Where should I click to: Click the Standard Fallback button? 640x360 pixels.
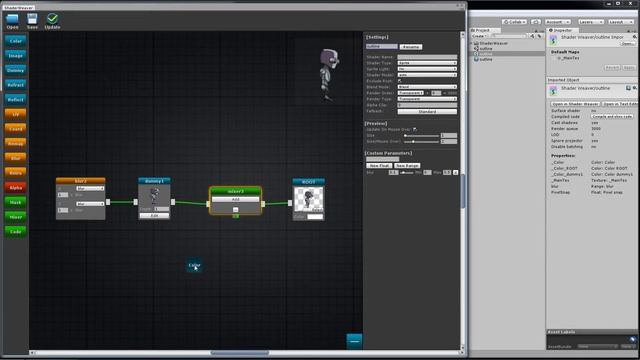pyautogui.click(x=427, y=111)
